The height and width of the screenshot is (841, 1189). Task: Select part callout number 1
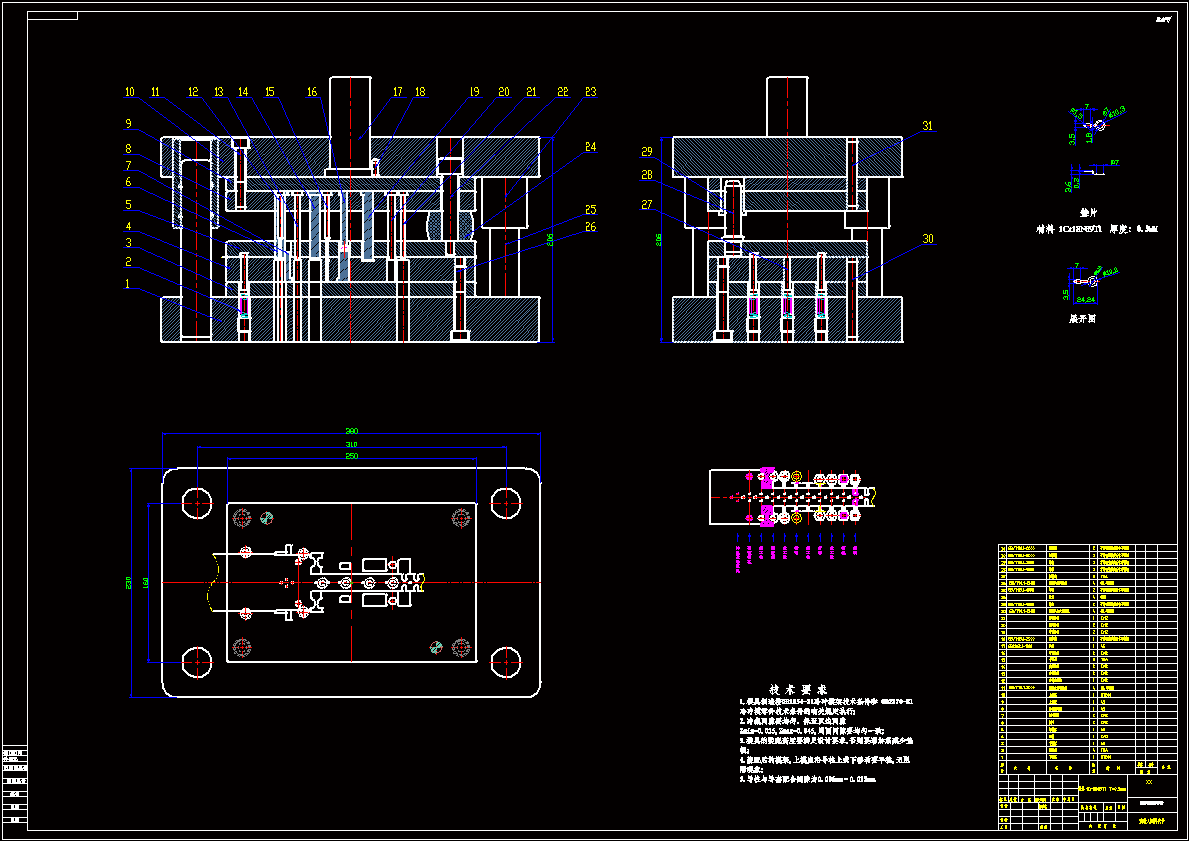pyautogui.click(x=129, y=284)
